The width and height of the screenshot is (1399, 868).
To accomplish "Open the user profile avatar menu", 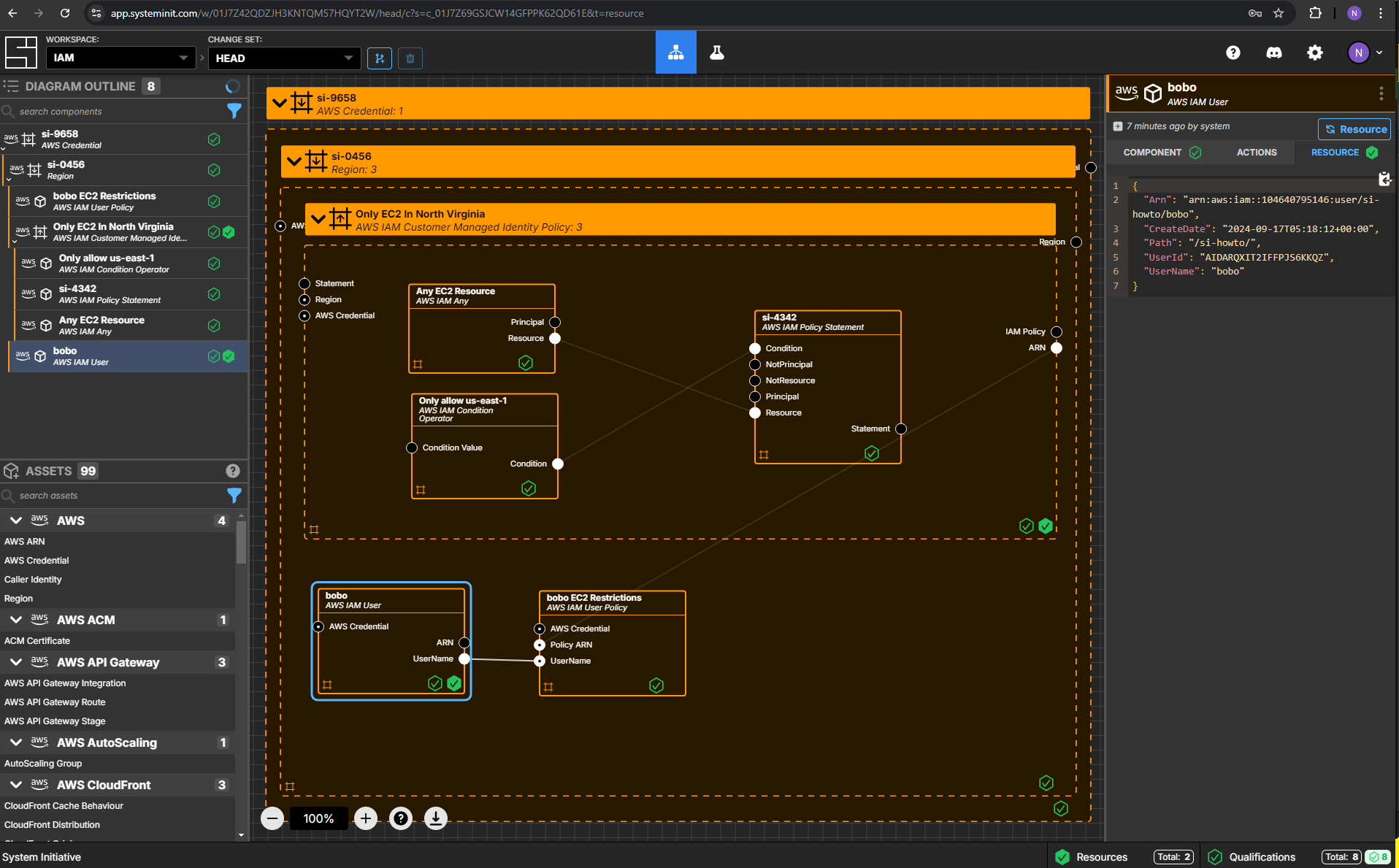I will point(1365,53).
